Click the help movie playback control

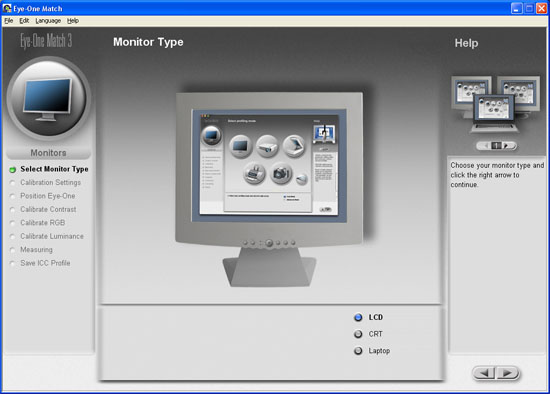[496, 145]
